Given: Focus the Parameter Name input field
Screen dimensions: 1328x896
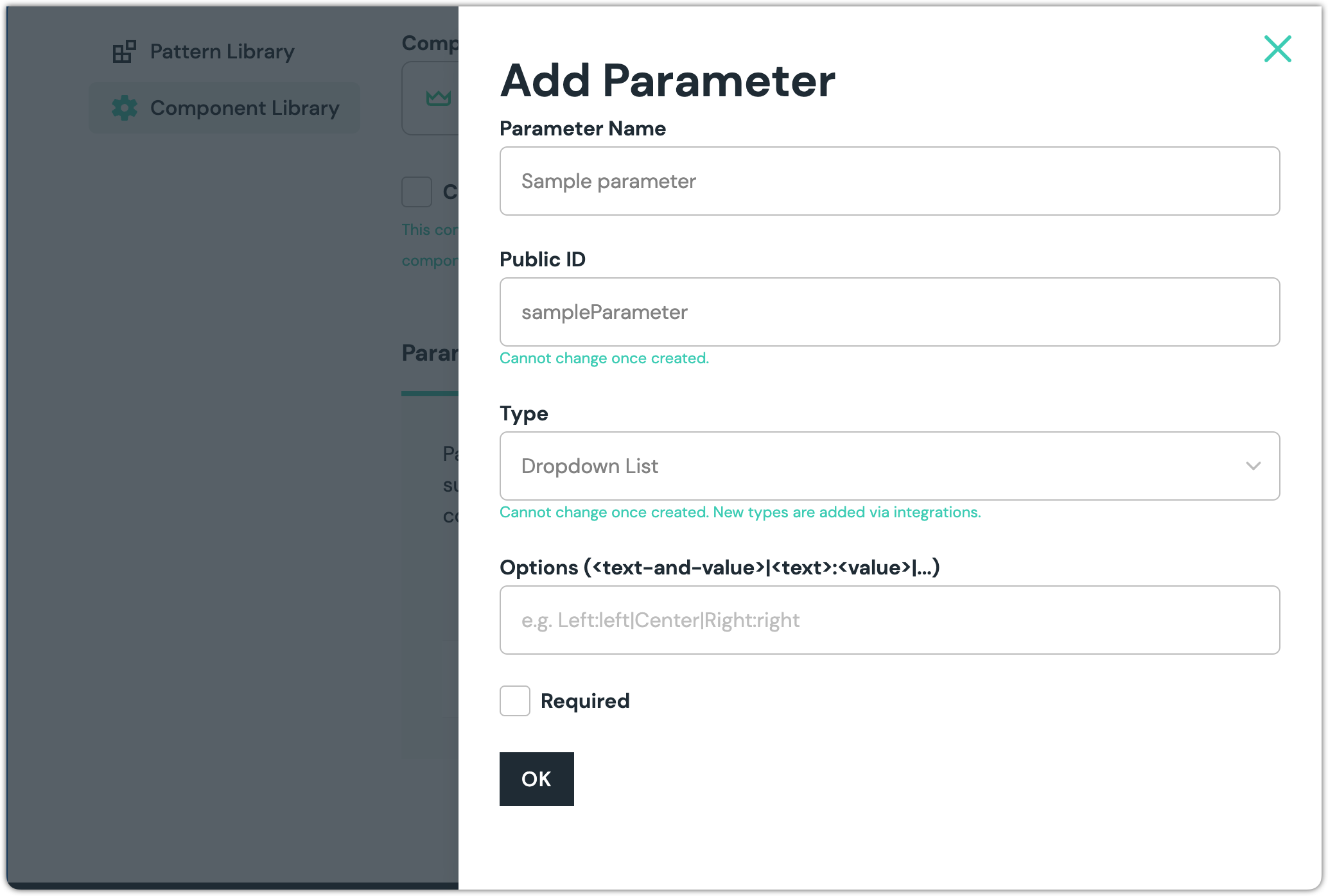Looking at the screenshot, I should tap(889, 181).
